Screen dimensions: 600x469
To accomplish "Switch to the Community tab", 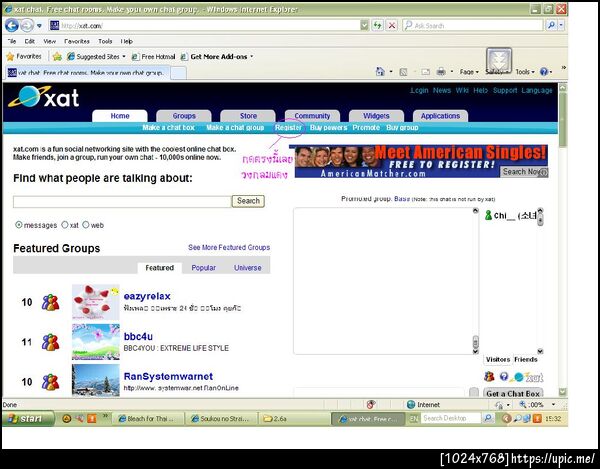I will tap(312, 116).
